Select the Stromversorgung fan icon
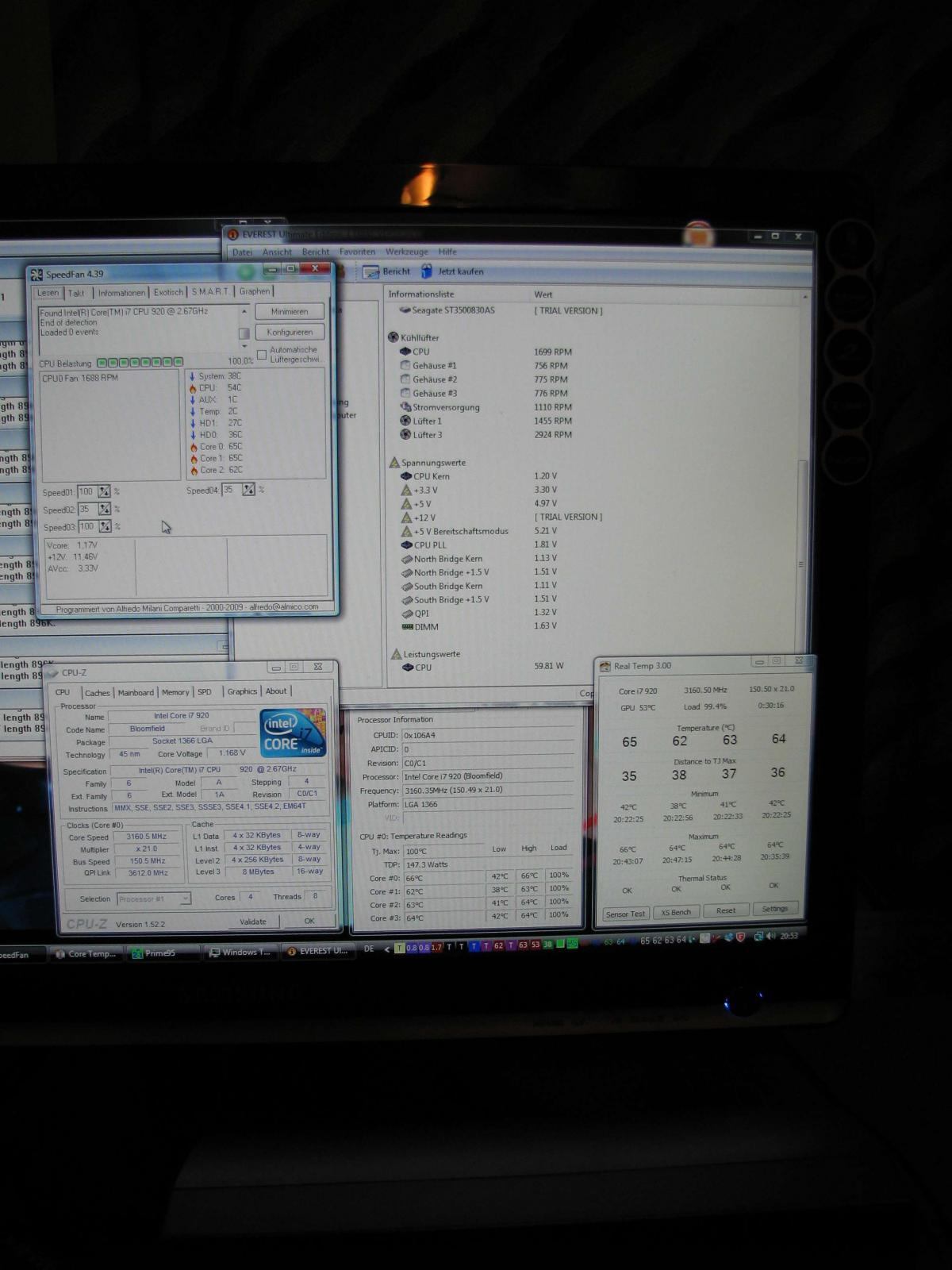952x1270 pixels. [x=405, y=407]
